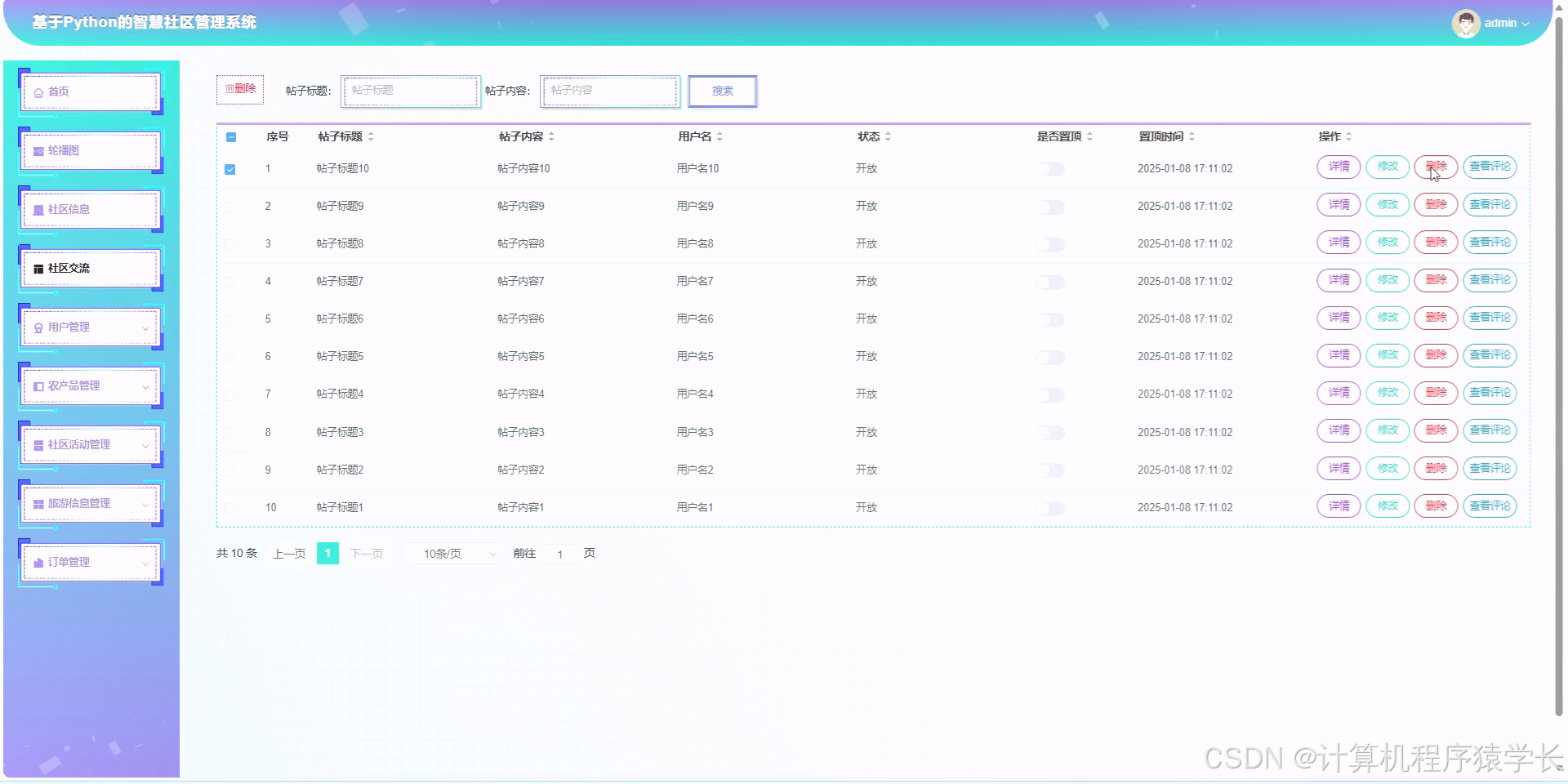
Task: Click 查看评论 for 帖子标题3
Action: 1490,430
